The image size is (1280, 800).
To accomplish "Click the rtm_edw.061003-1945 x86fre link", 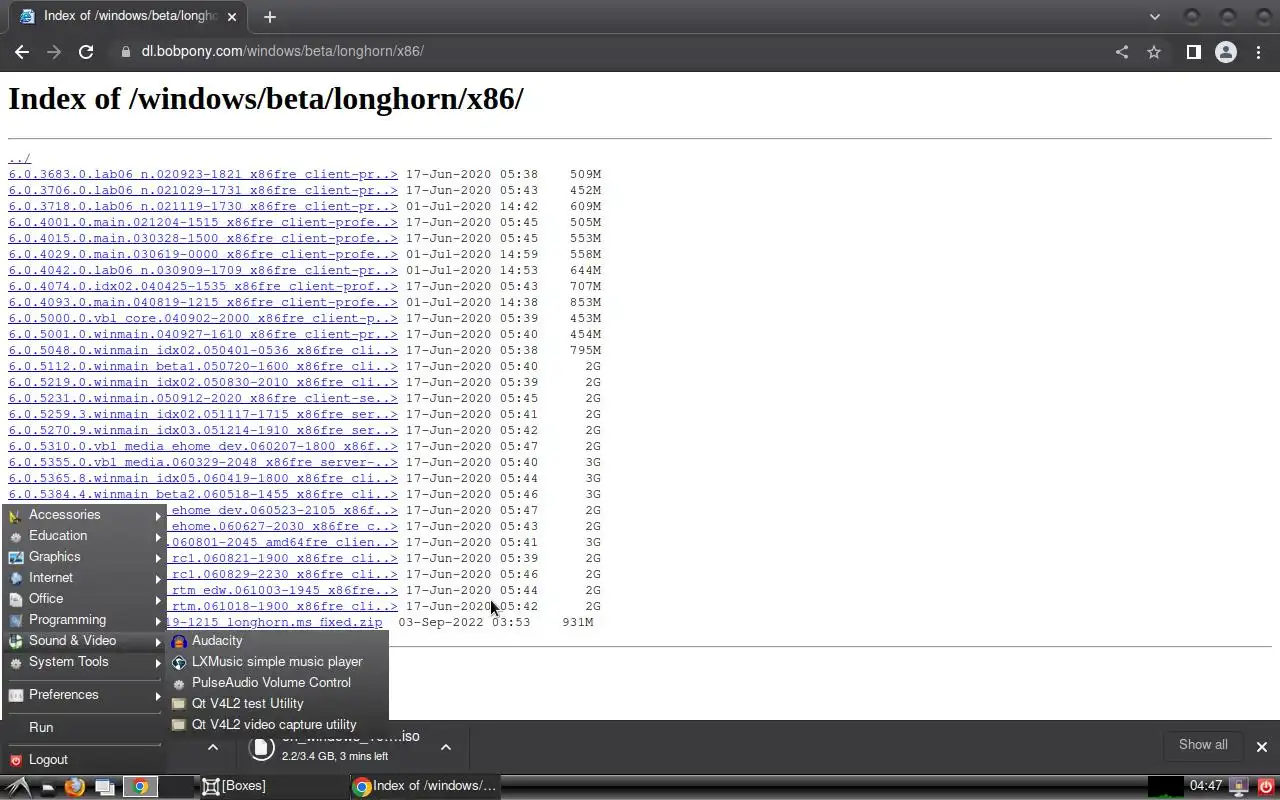I will [282, 590].
